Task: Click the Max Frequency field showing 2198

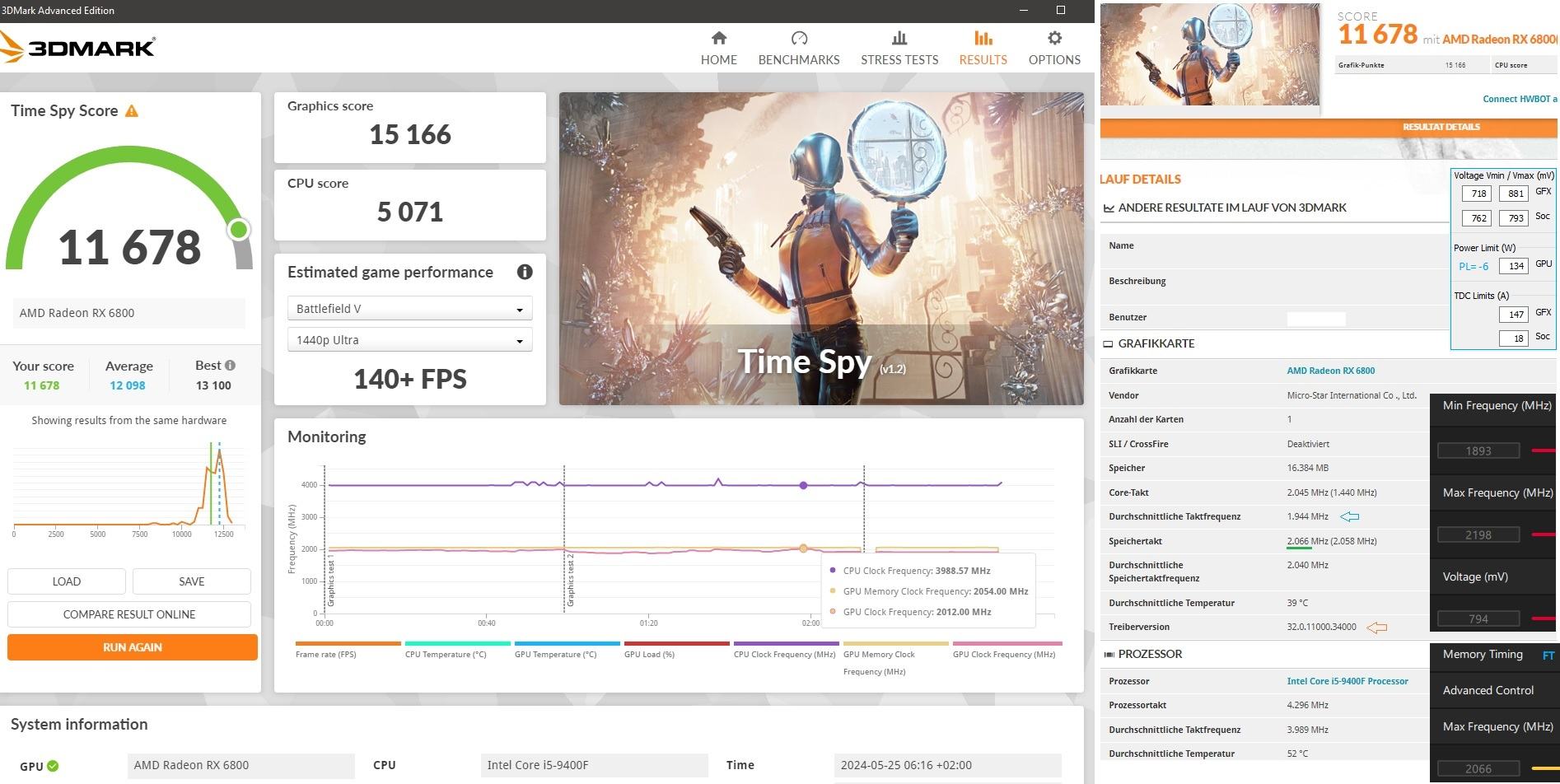Action: click(1478, 534)
